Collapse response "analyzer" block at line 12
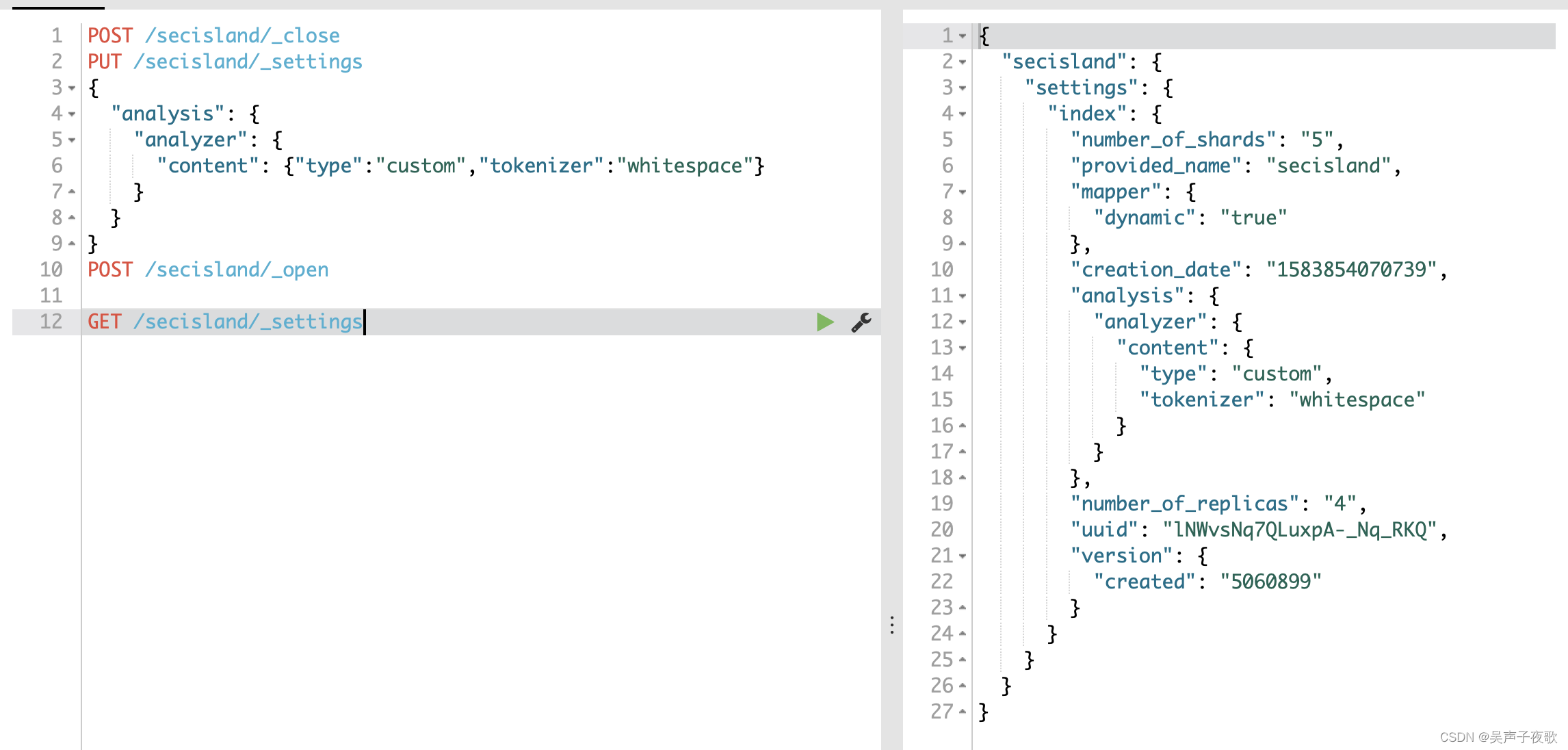 [x=963, y=322]
